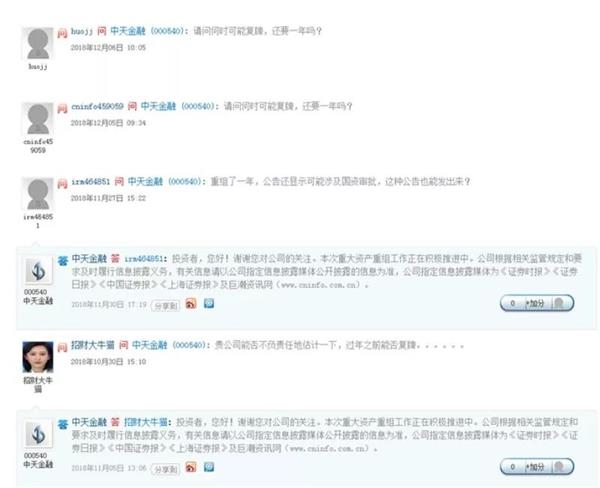
Task: Open cninfo459059 username link in question
Action: [x=97, y=106]
